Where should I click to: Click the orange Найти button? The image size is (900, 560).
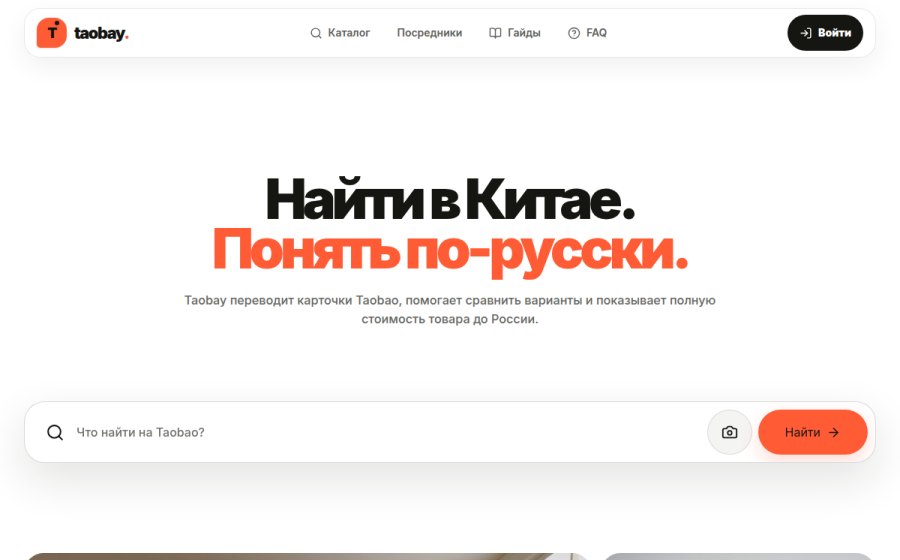pos(813,432)
